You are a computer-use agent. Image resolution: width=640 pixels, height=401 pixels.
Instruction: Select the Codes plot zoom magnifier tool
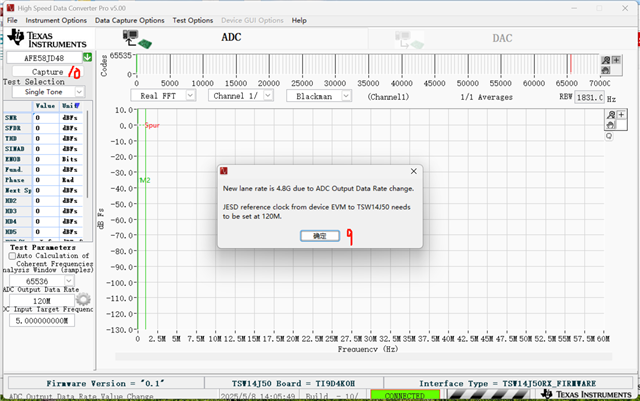(x=606, y=60)
